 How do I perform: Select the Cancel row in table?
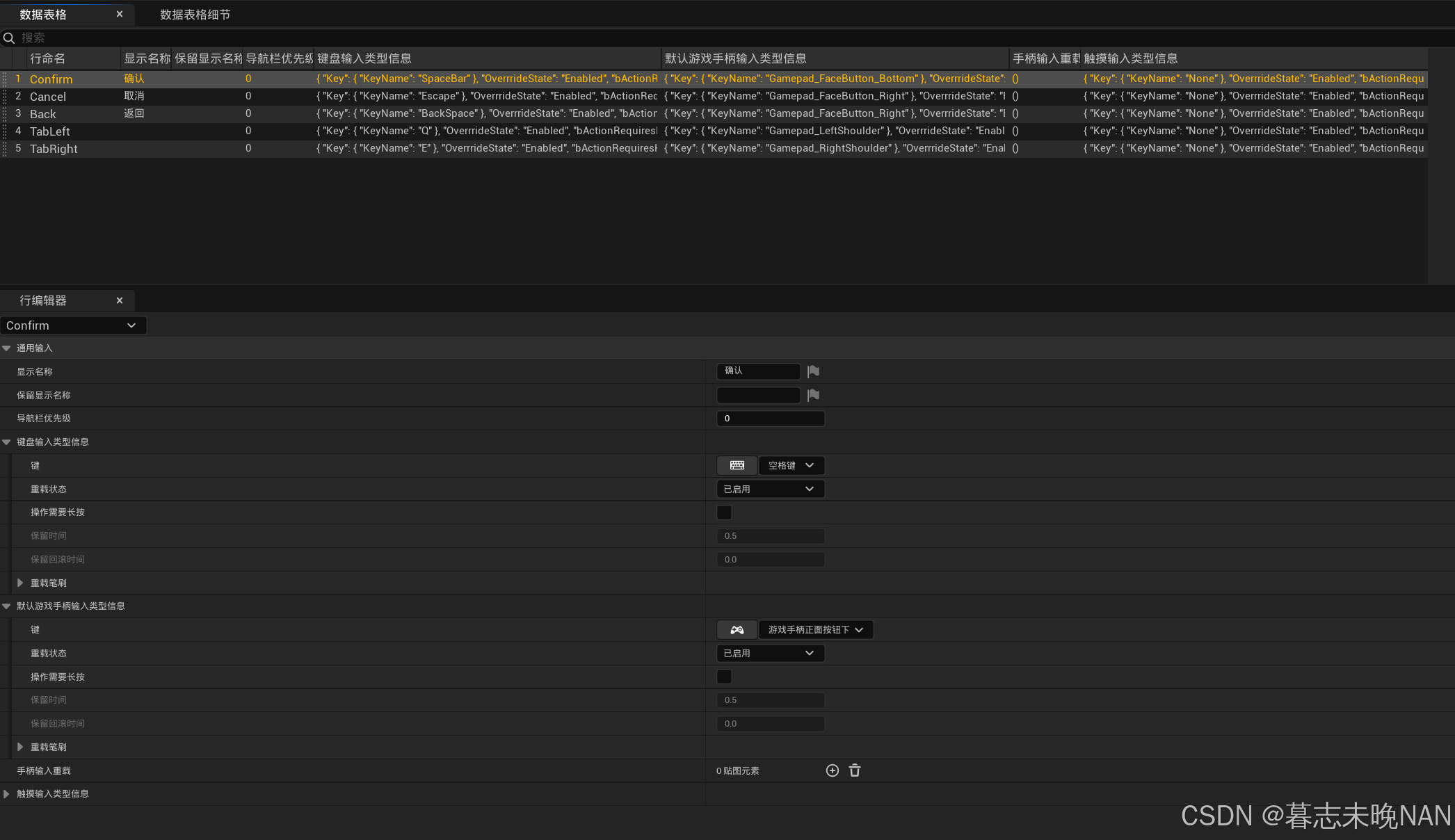(x=48, y=97)
